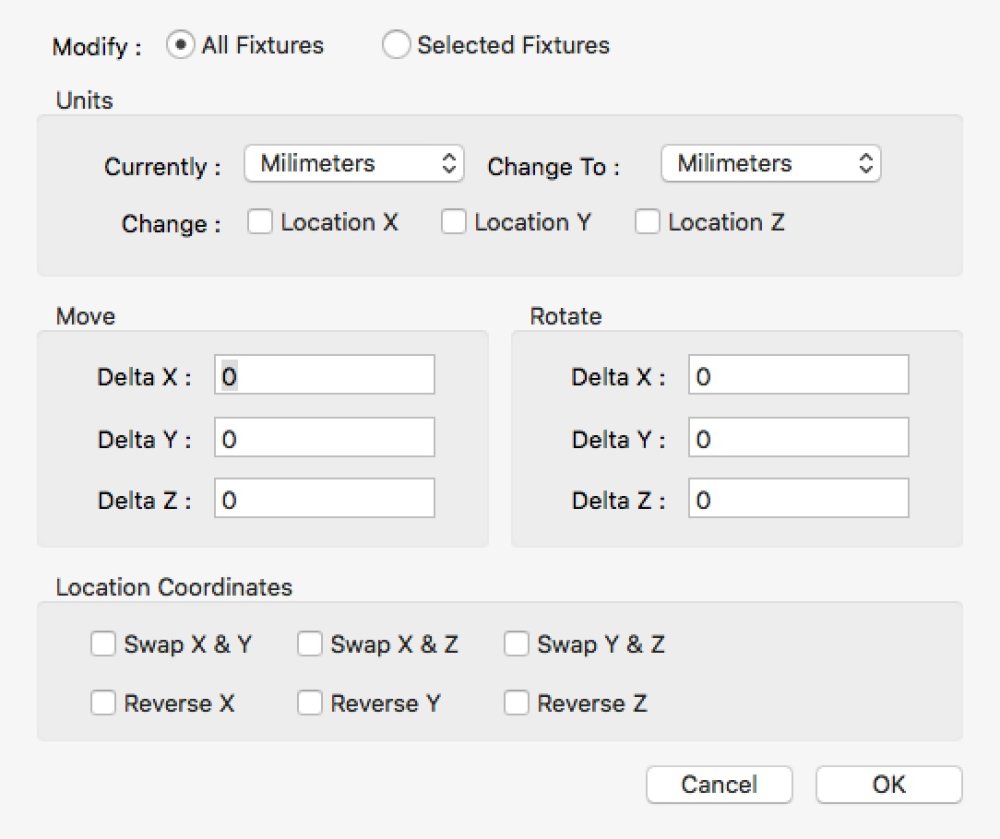
Task: Focus the Rotate Delta Y input
Action: [x=798, y=438]
